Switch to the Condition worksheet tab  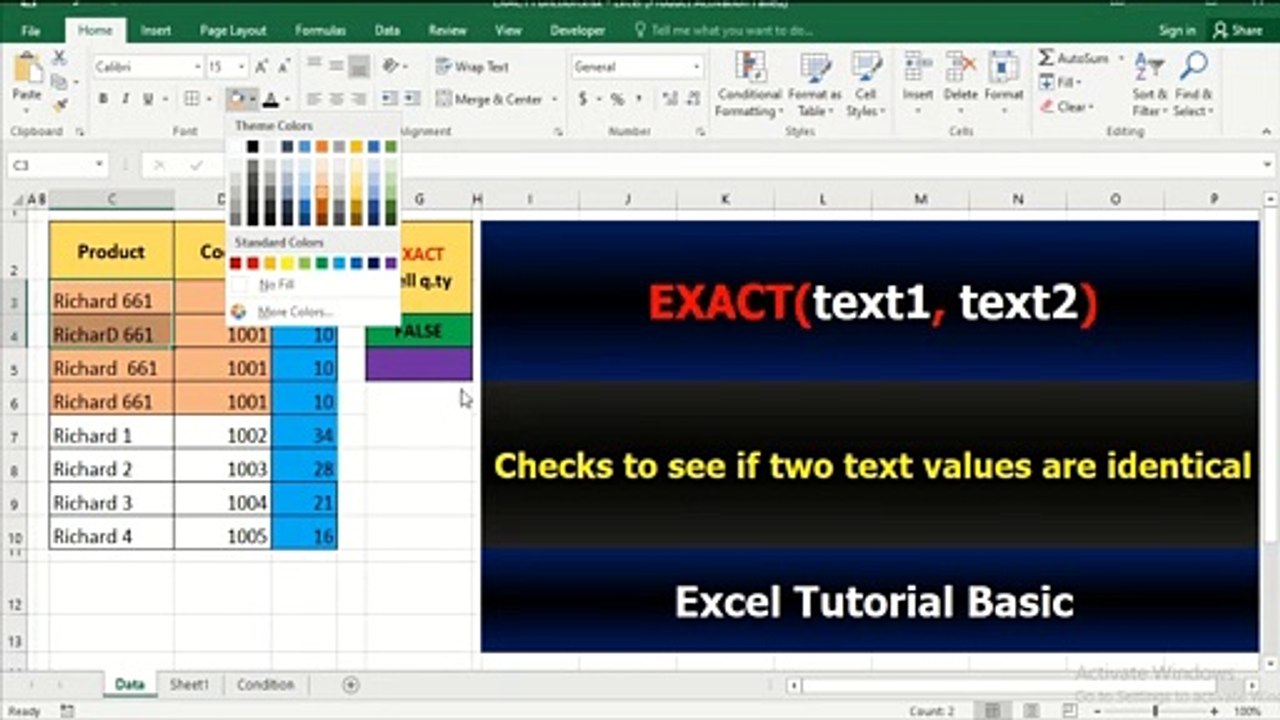coord(266,685)
